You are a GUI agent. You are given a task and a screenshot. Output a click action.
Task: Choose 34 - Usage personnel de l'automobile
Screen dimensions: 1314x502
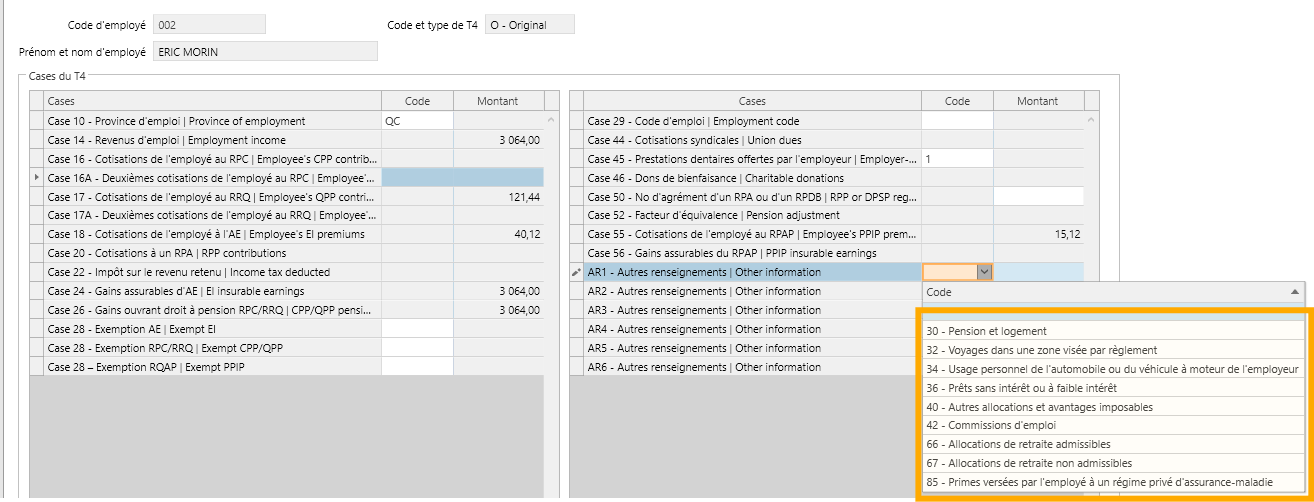tap(1114, 369)
